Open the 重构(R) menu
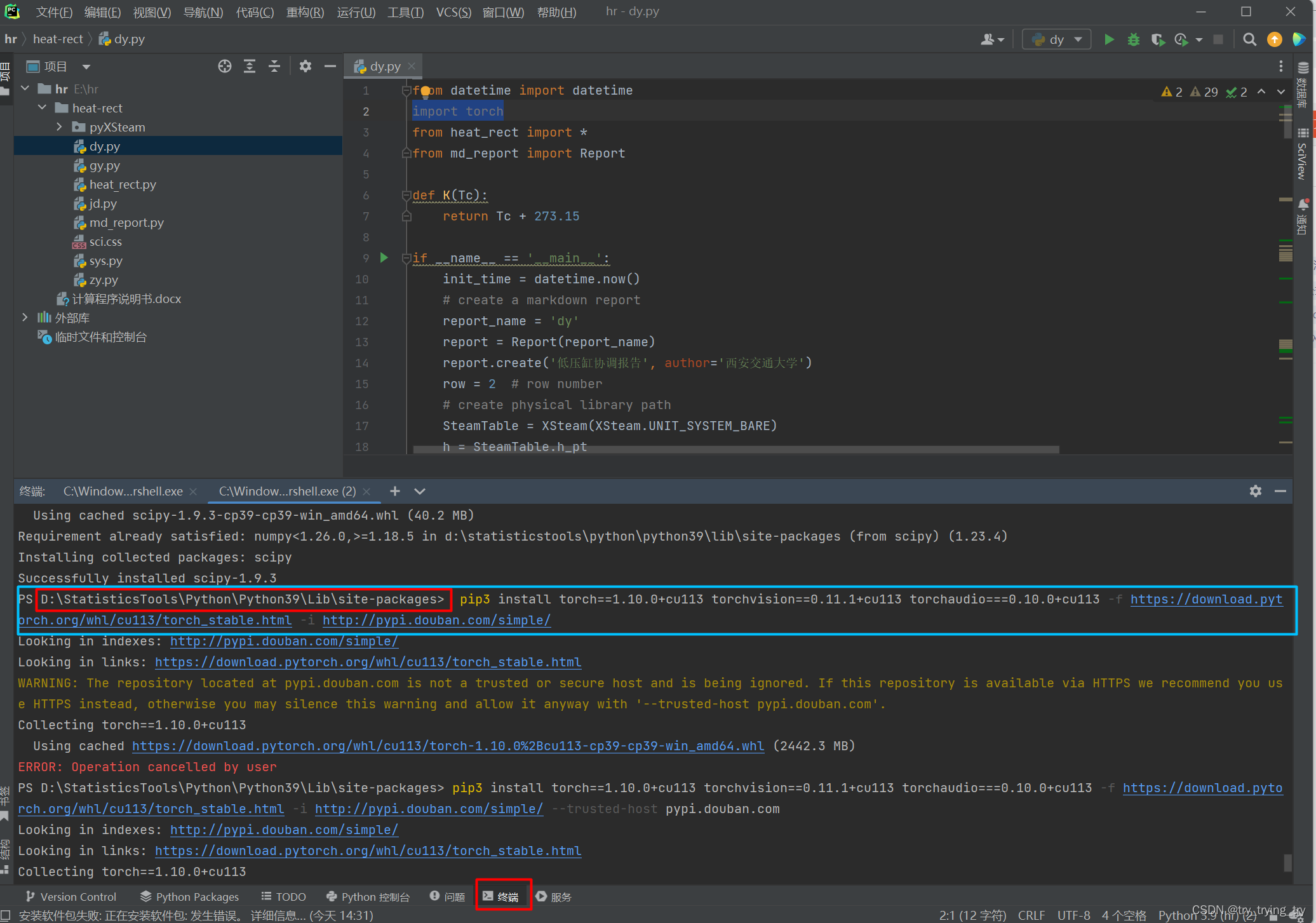The height and width of the screenshot is (923, 1316). coord(305,12)
